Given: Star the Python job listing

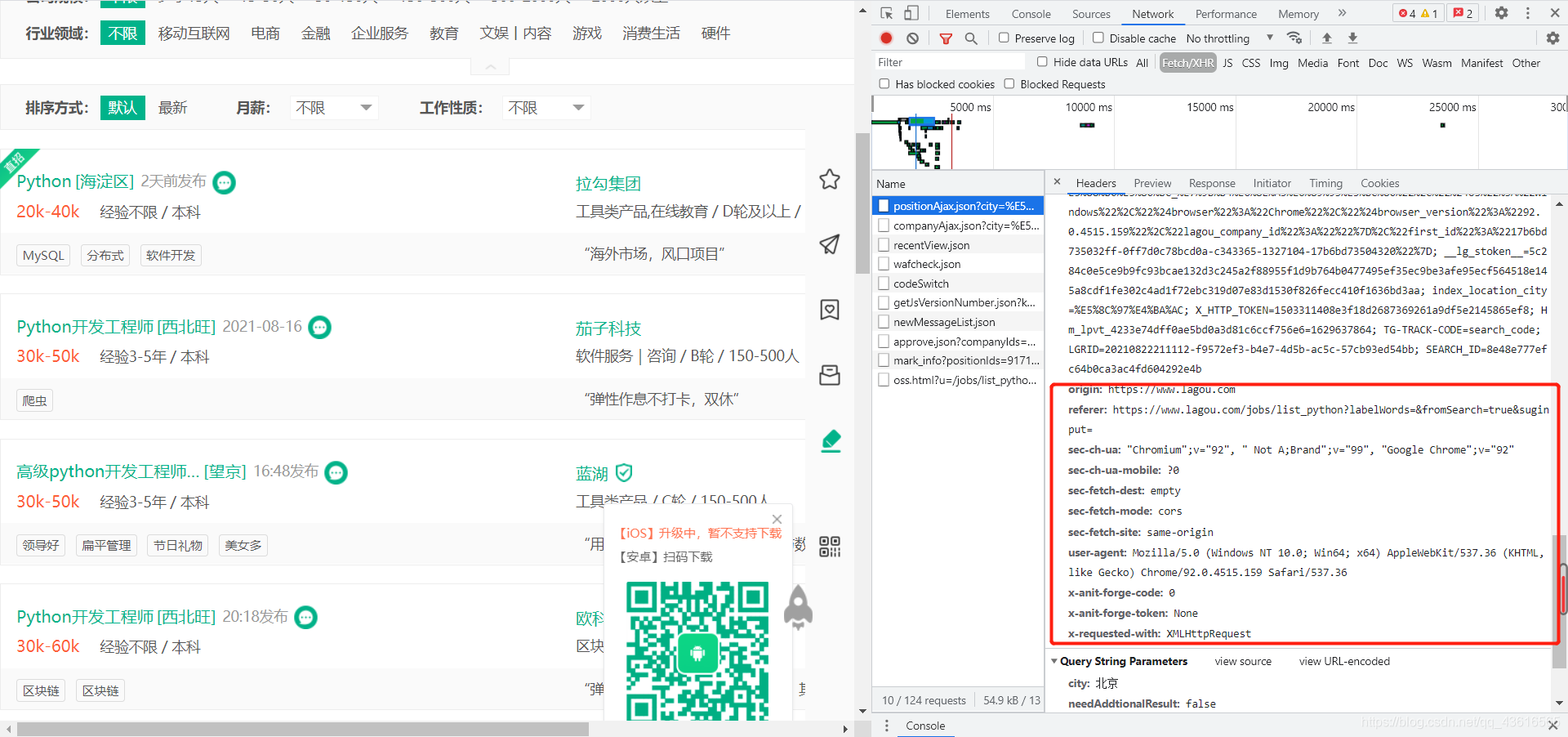Looking at the screenshot, I should tap(830, 179).
